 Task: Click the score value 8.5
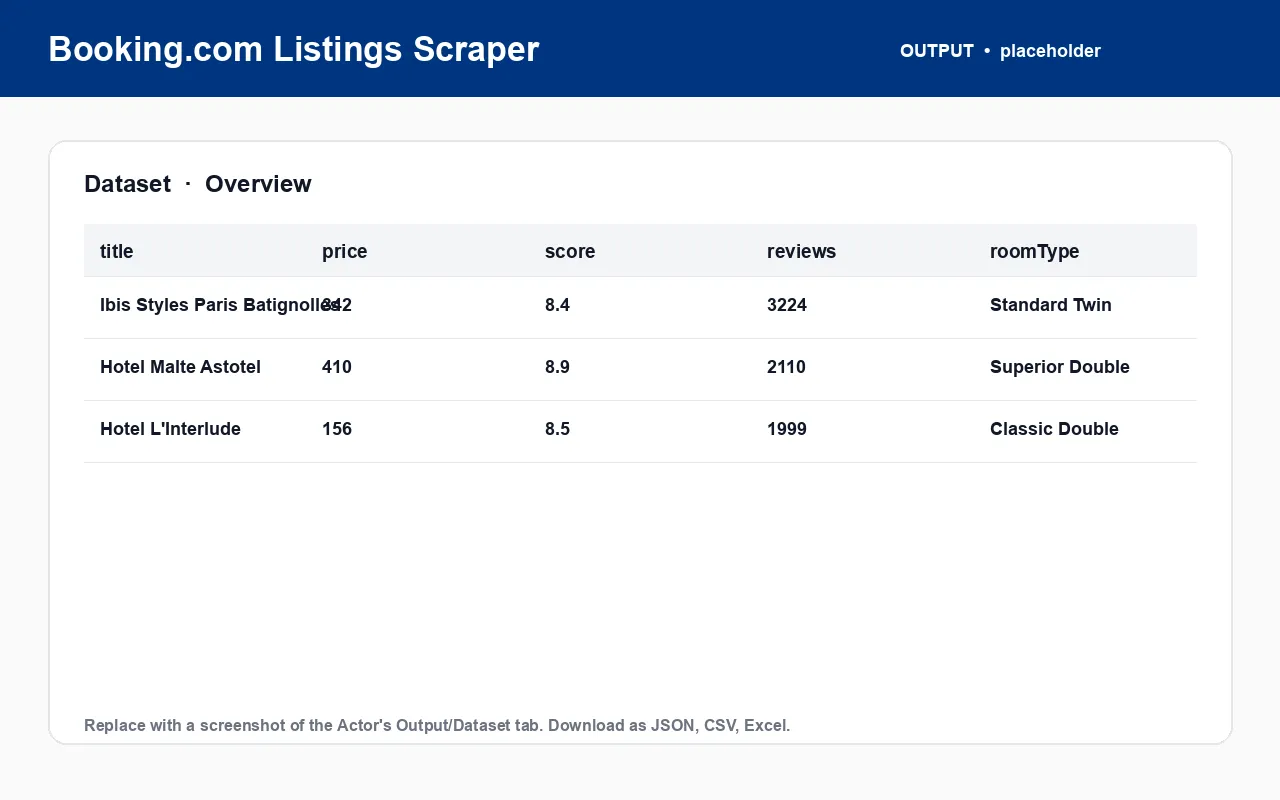point(557,429)
